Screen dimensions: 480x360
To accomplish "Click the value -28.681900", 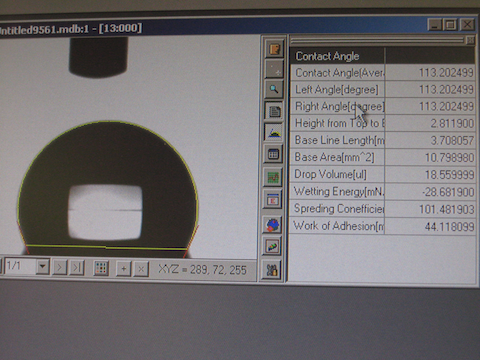I will click(x=448, y=192).
